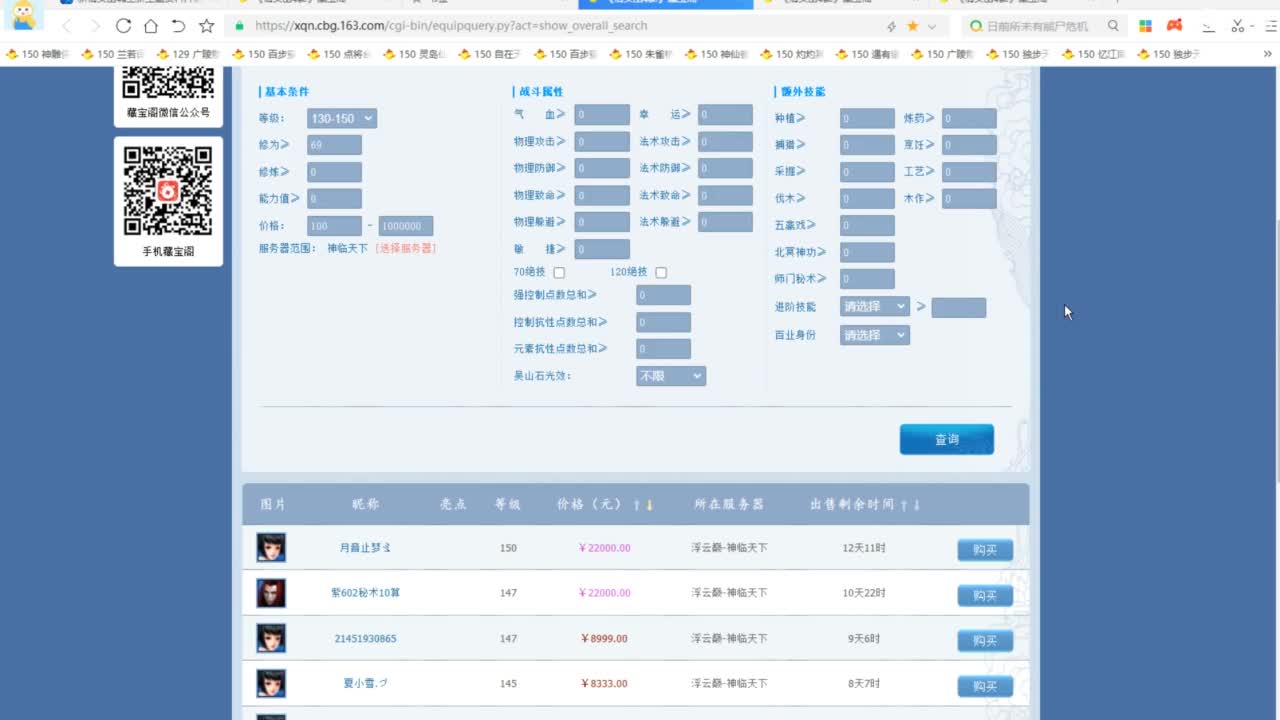The image size is (1280, 720).
Task: Open the 进阶技能 selection dropdown
Action: (x=874, y=307)
